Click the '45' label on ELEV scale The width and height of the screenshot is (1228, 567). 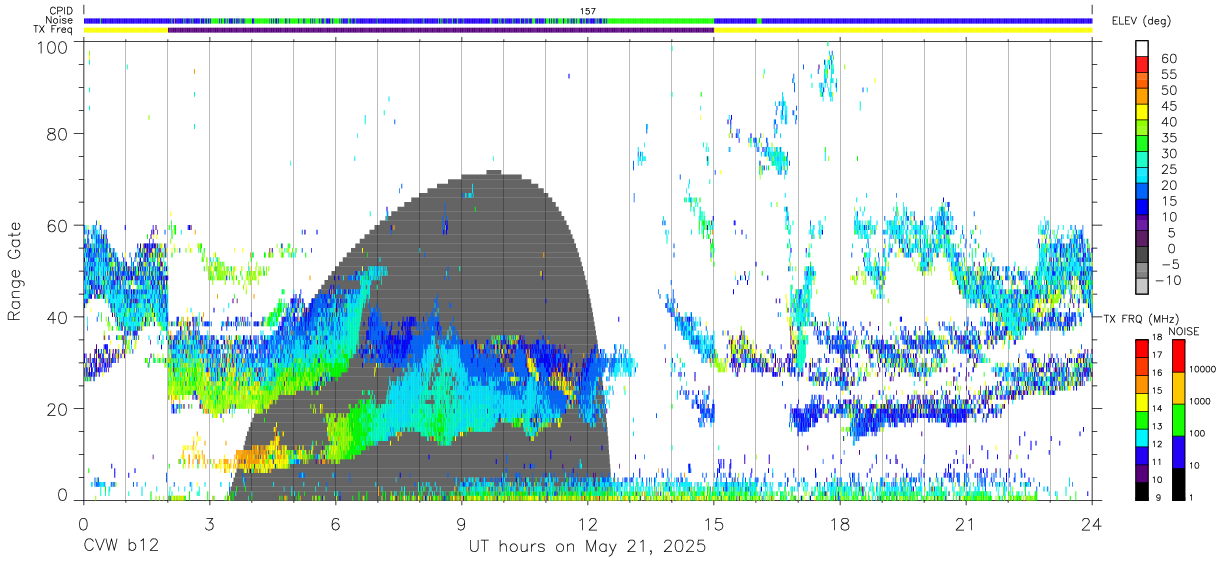1168,106
